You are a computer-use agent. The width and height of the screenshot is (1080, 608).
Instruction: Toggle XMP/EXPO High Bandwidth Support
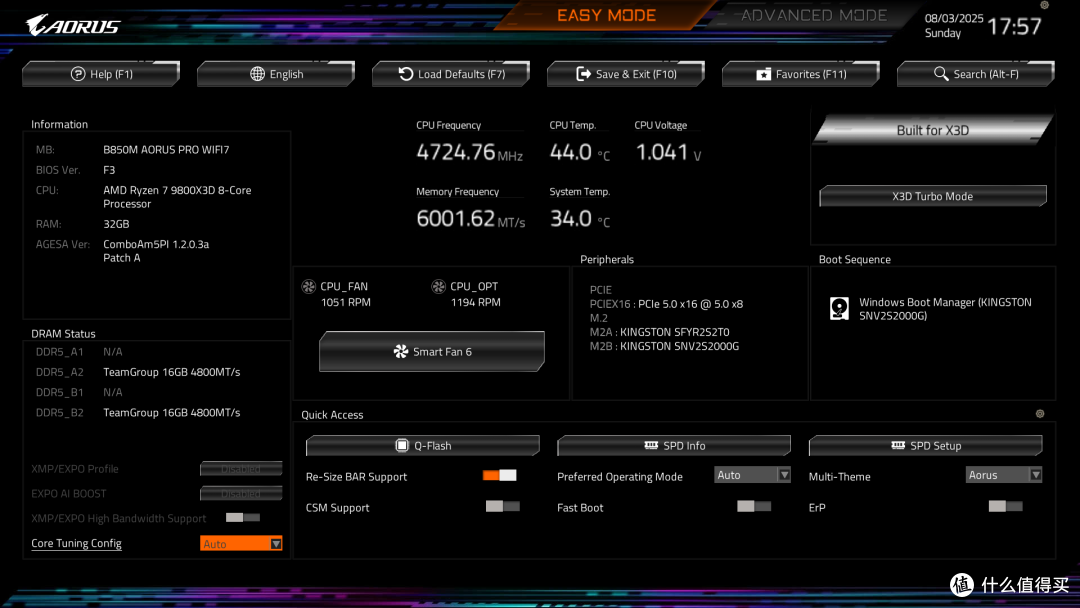click(243, 517)
